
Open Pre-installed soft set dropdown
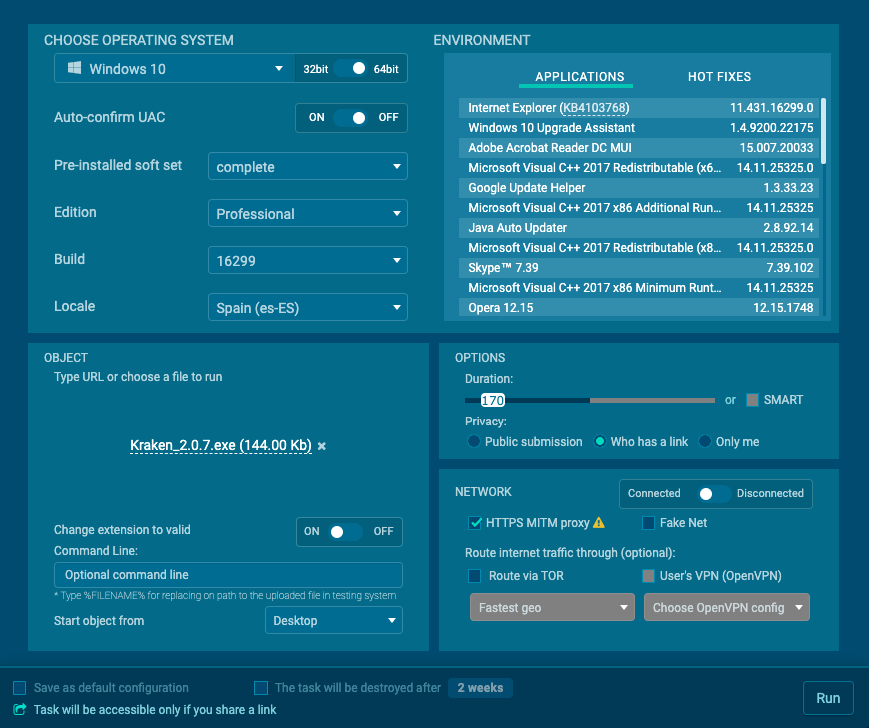click(x=308, y=166)
